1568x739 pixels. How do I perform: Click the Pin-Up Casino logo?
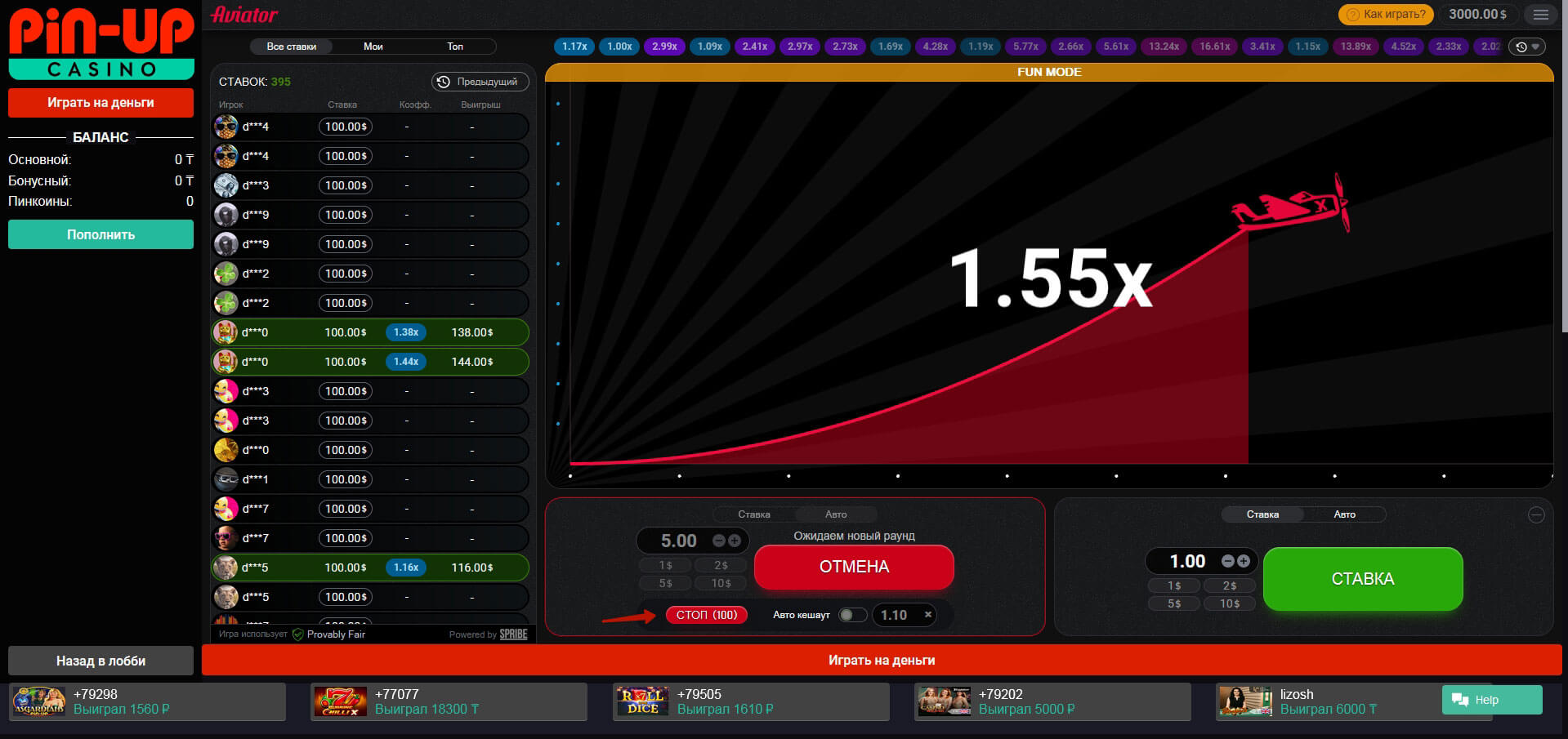coord(101,43)
